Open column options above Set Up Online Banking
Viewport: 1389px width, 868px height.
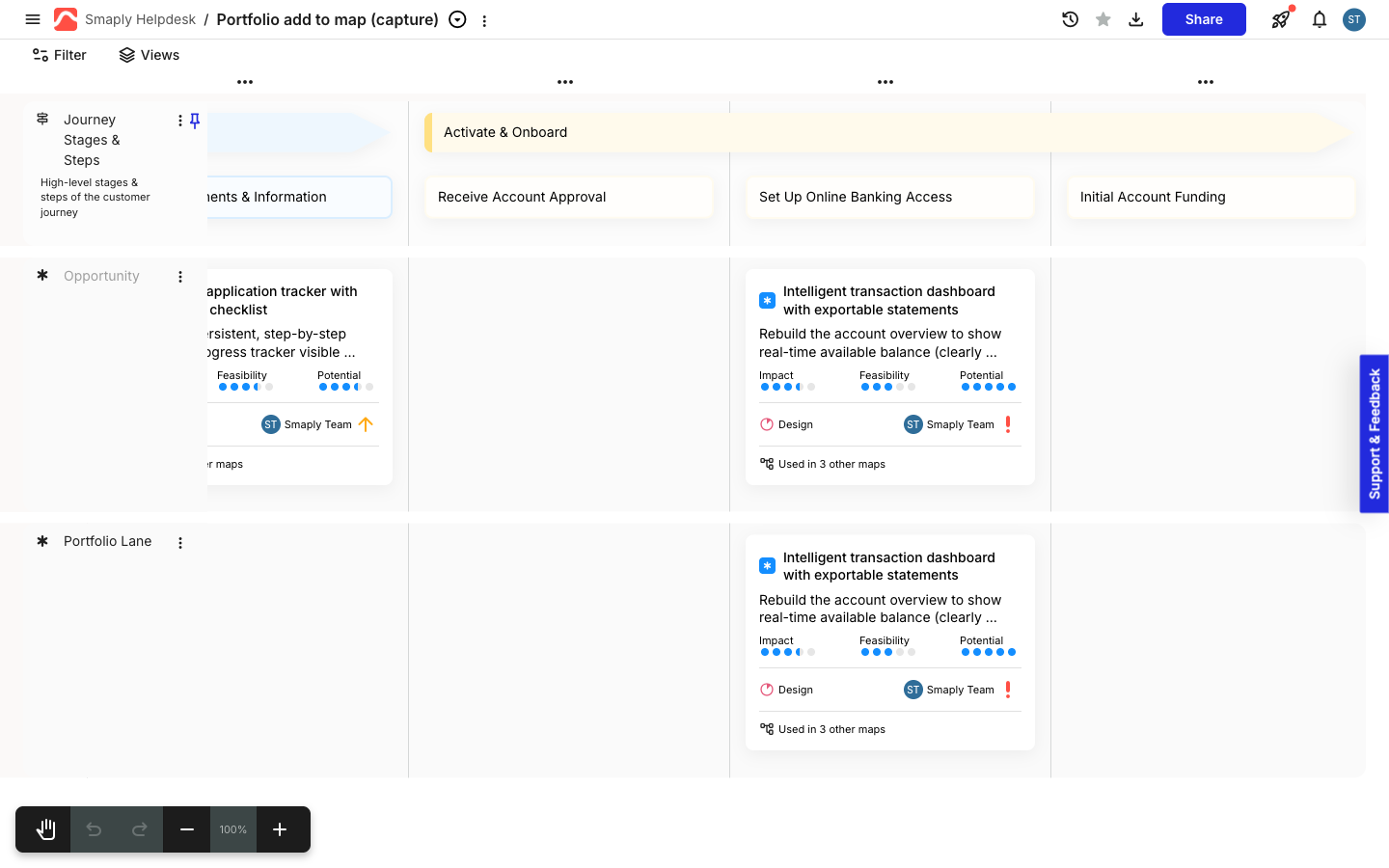pos(885,82)
